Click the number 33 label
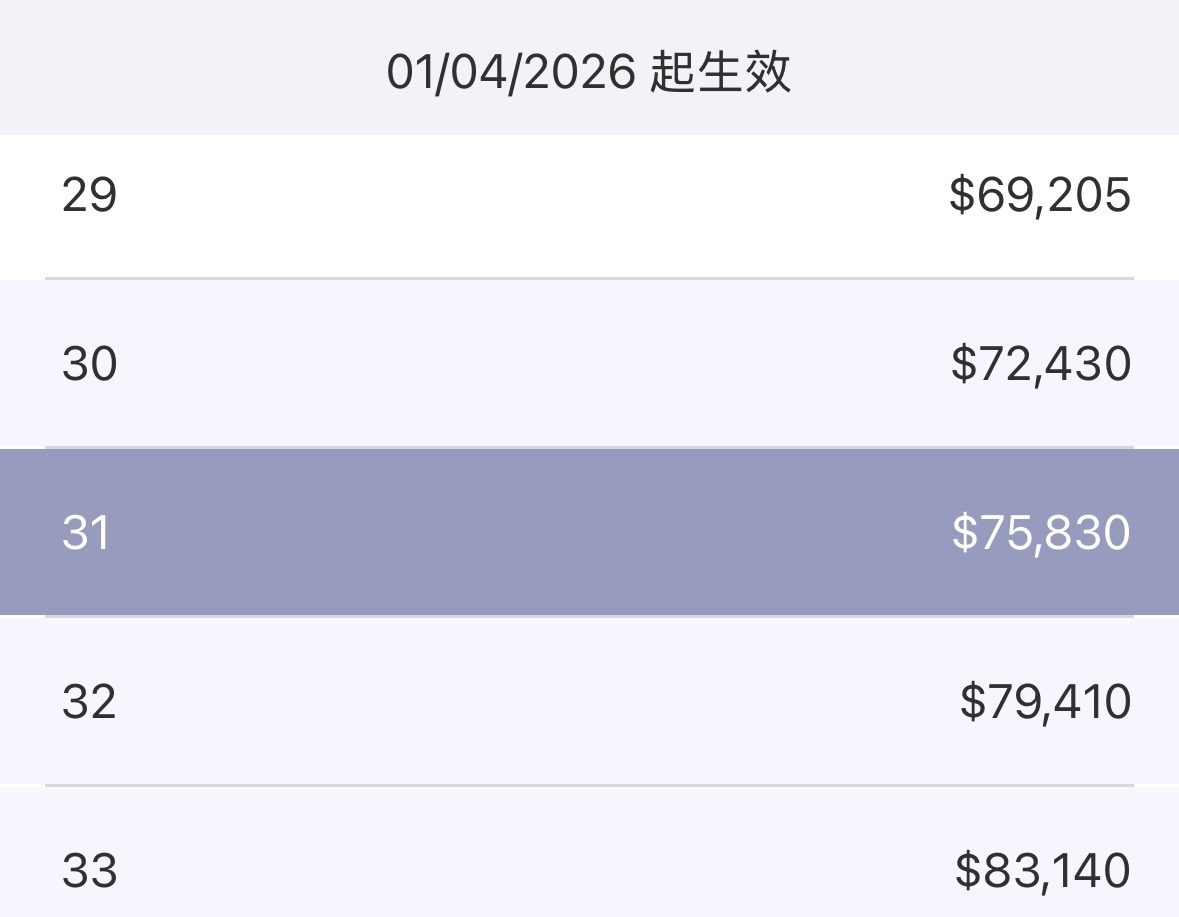1179x917 pixels. pyautogui.click(x=89, y=871)
